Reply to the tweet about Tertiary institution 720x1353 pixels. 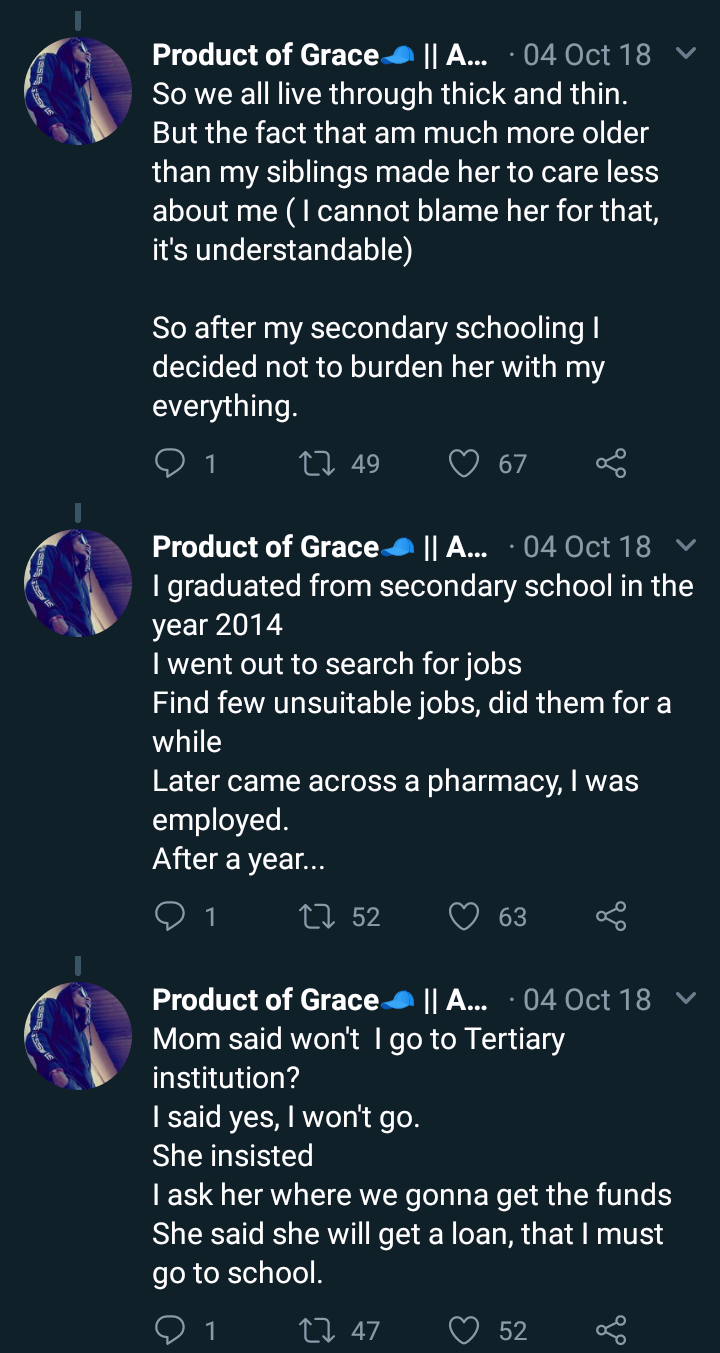[171, 1330]
